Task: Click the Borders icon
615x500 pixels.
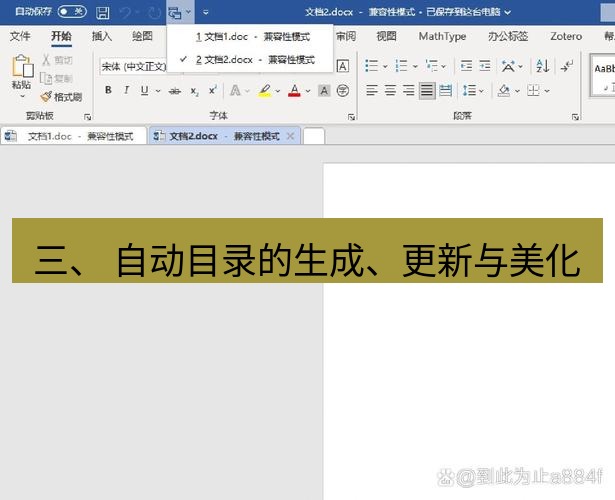Action: tap(533, 91)
